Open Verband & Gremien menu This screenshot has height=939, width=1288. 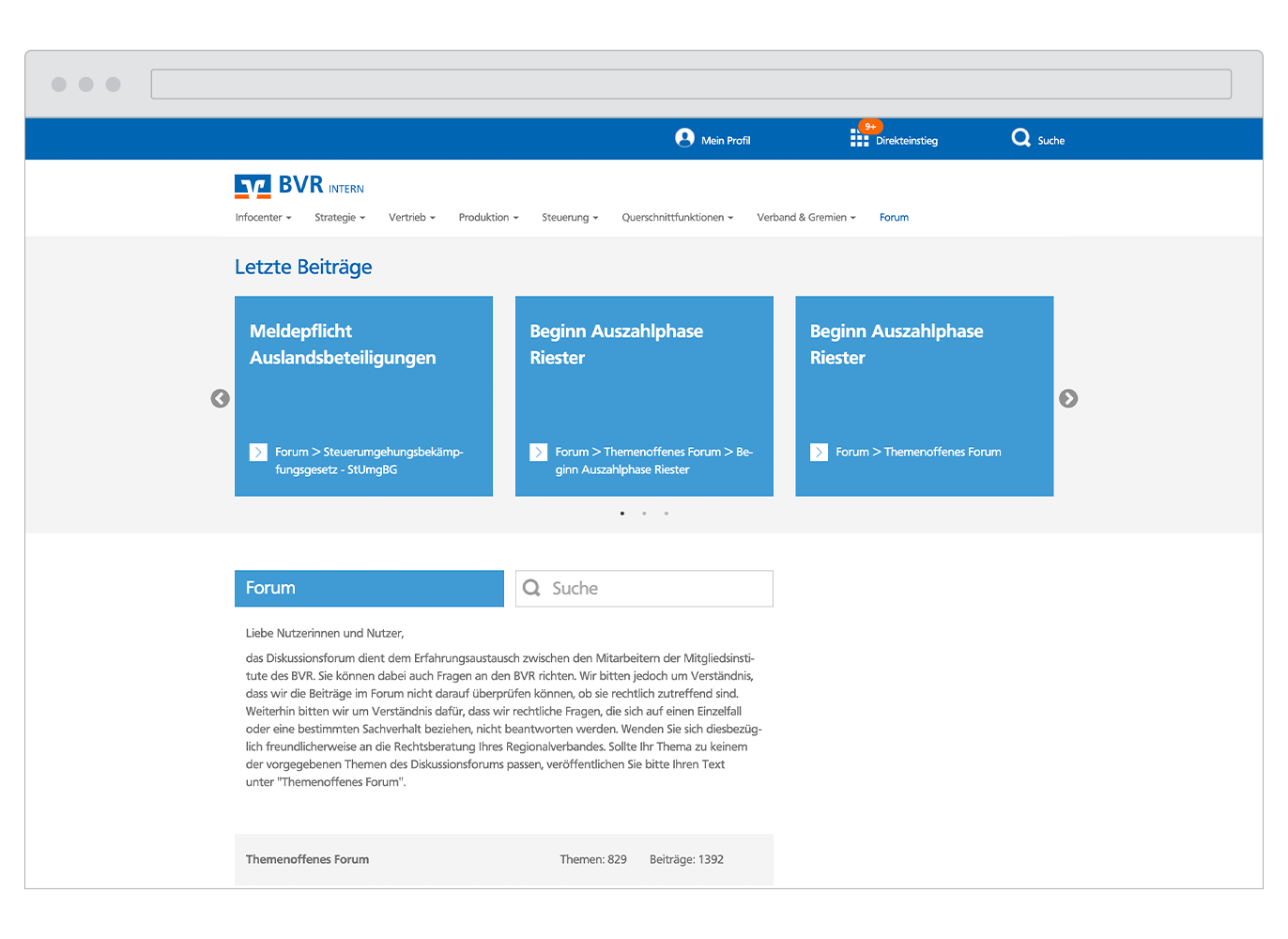click(x=806, y=218)
